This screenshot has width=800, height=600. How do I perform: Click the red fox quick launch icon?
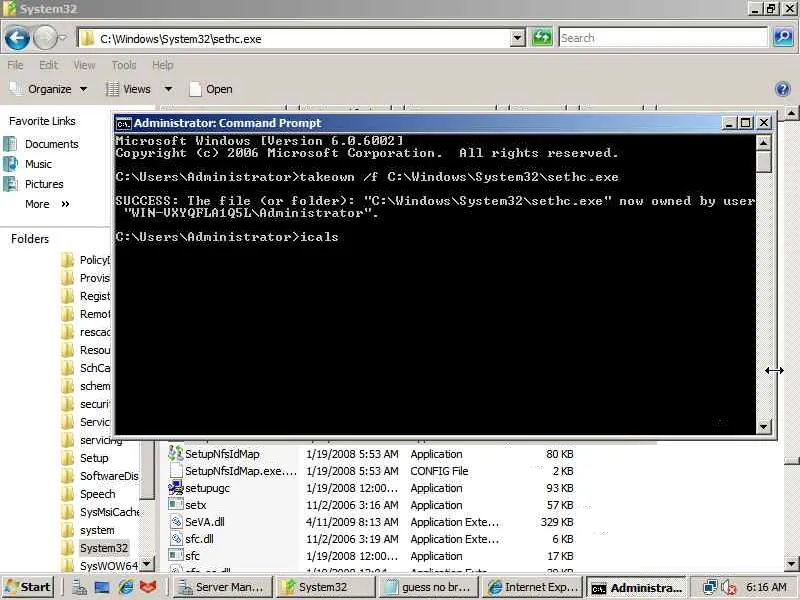[x=148, y=587]
